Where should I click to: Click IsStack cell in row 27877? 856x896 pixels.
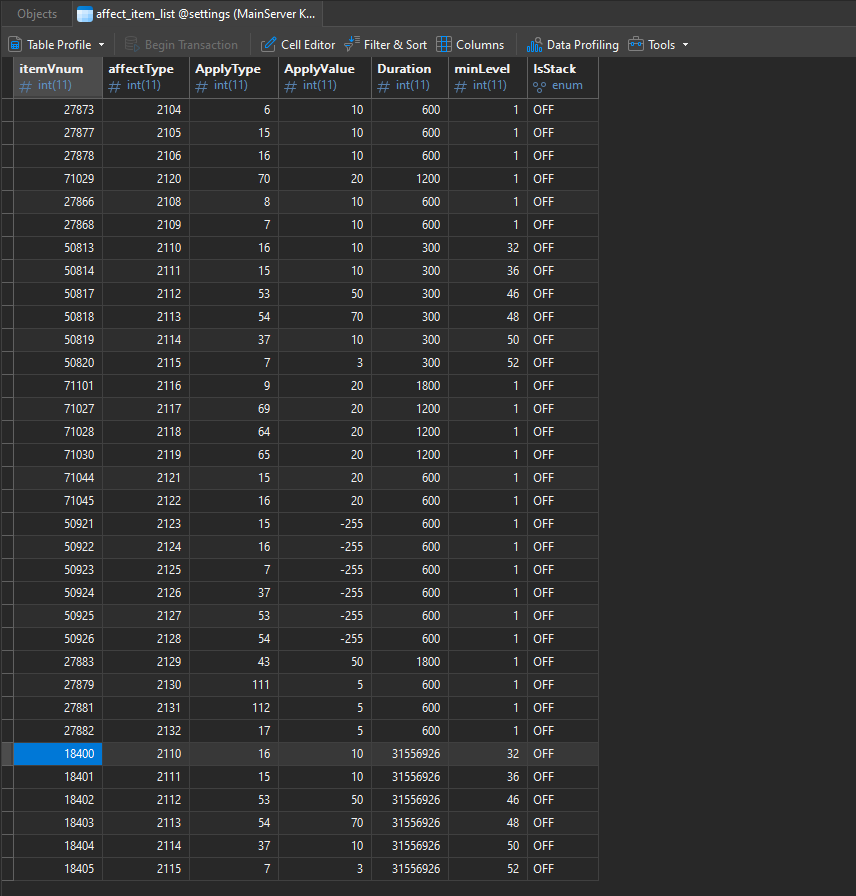point(563,133)
